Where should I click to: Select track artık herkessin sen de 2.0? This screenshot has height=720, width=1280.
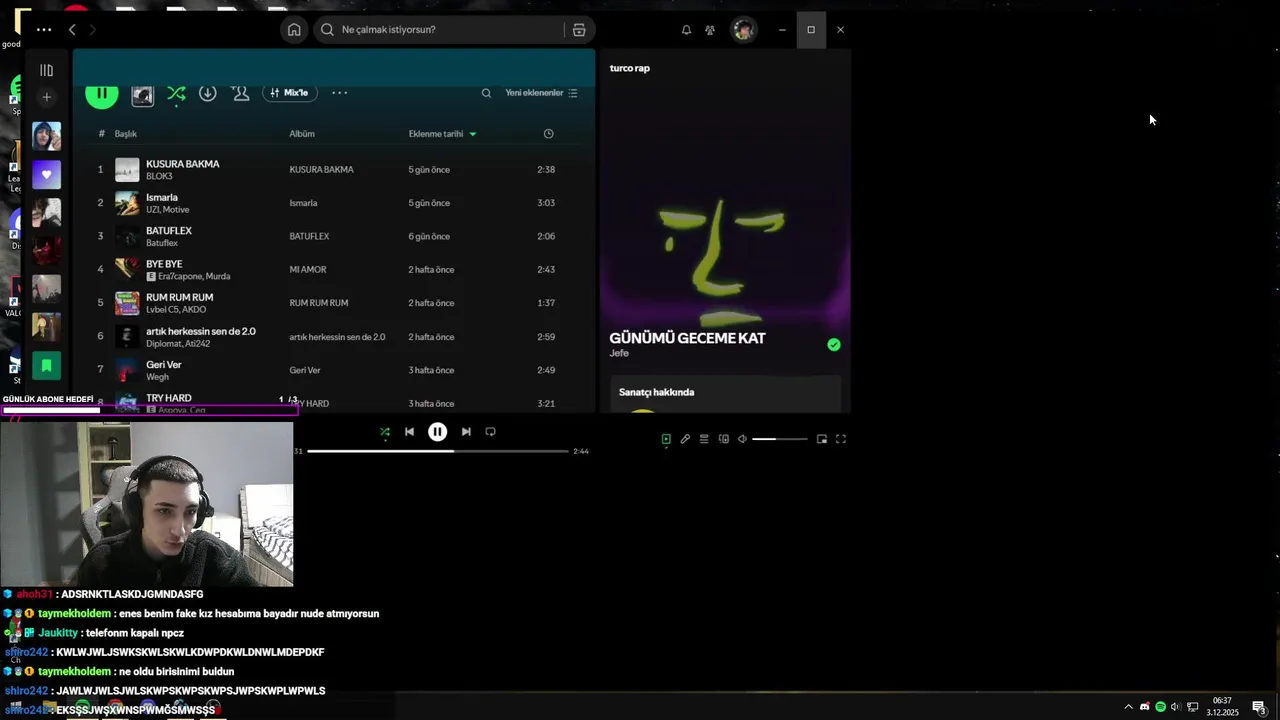click(201, 331)
